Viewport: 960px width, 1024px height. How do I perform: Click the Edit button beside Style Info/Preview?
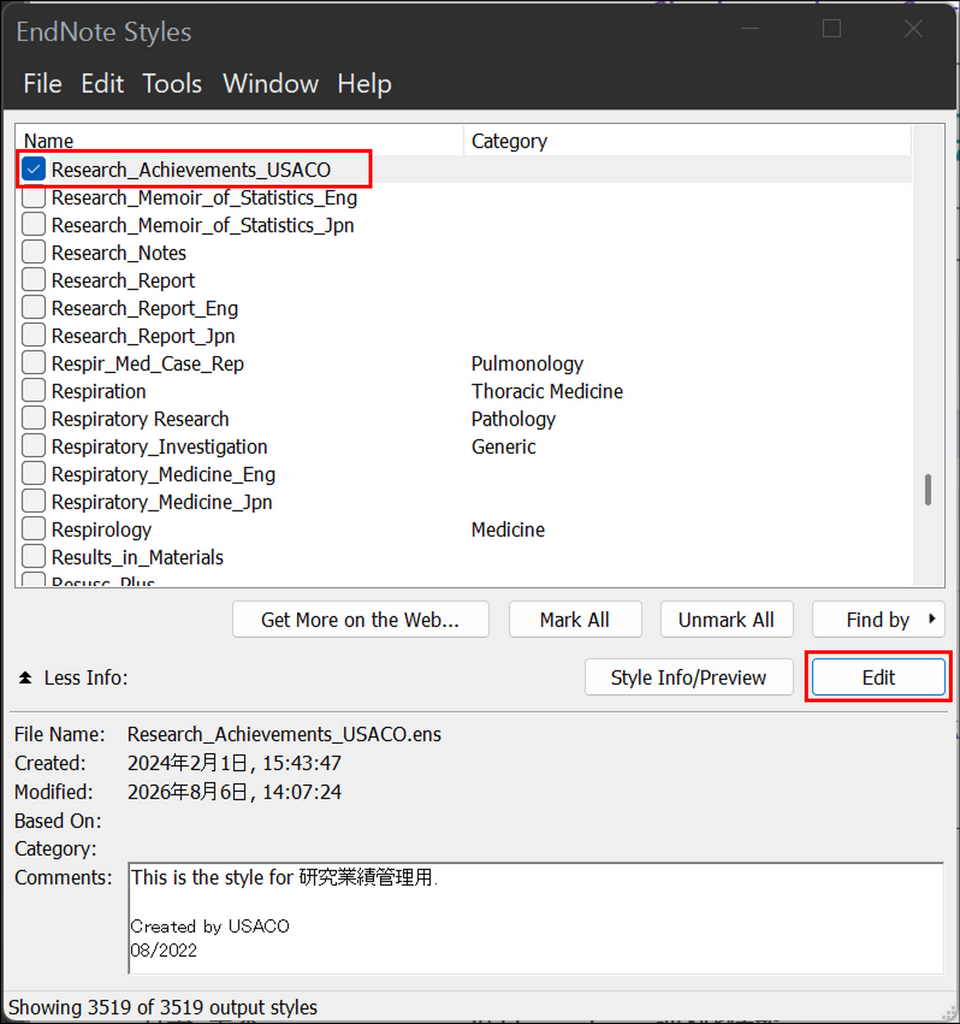click(878, 677)
